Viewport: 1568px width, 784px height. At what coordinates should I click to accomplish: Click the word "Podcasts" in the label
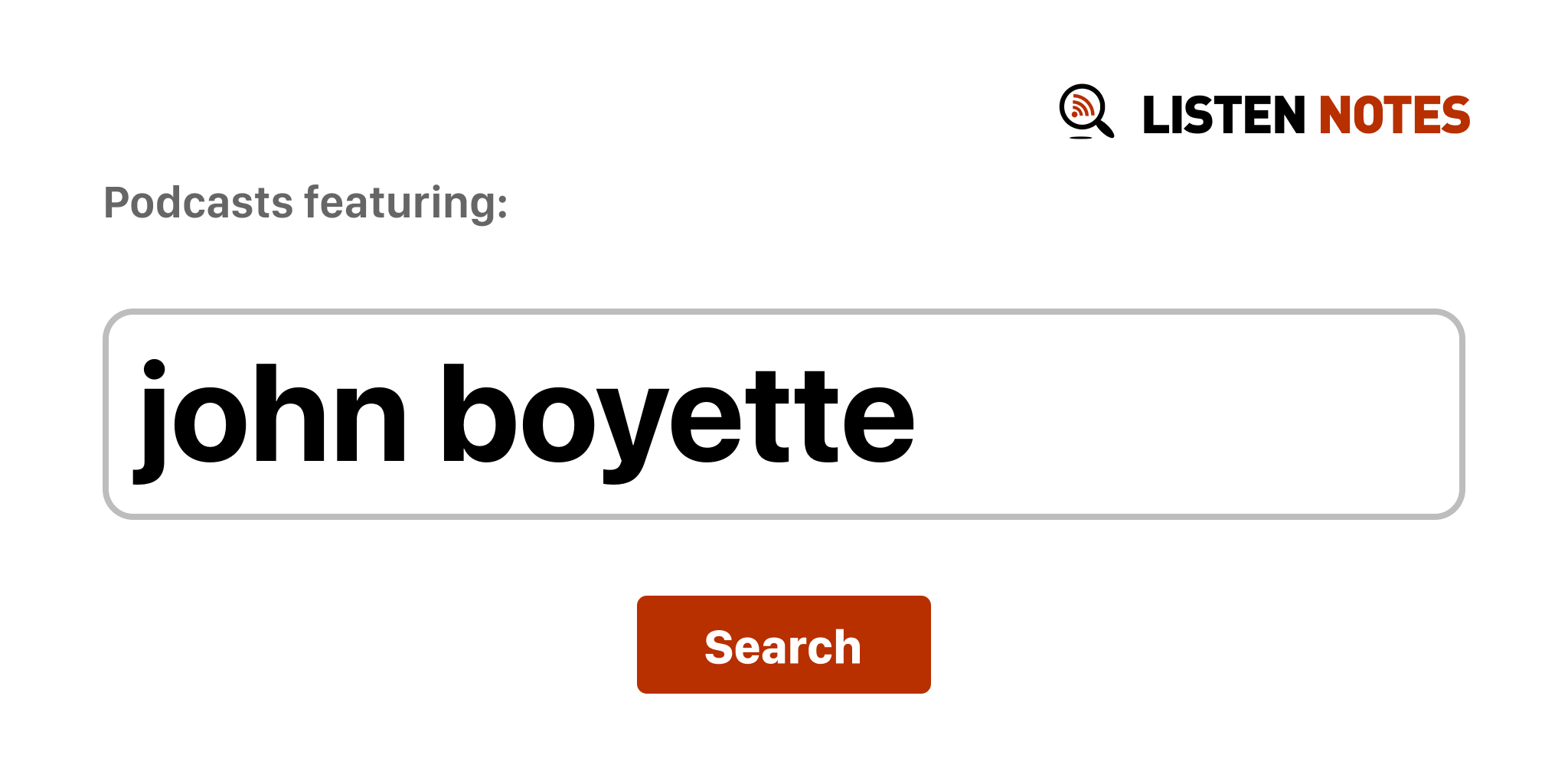(x=198, y=203)
